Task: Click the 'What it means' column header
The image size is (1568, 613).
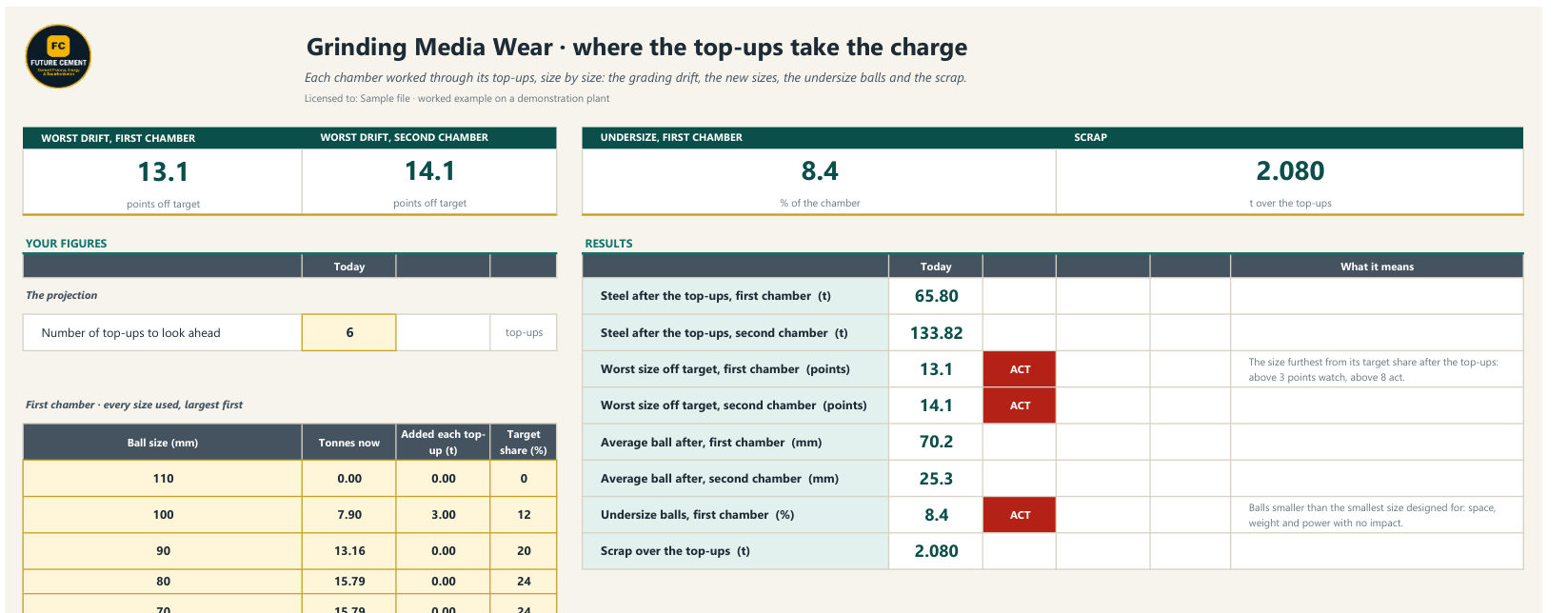Action: [x=1377, y=267]
